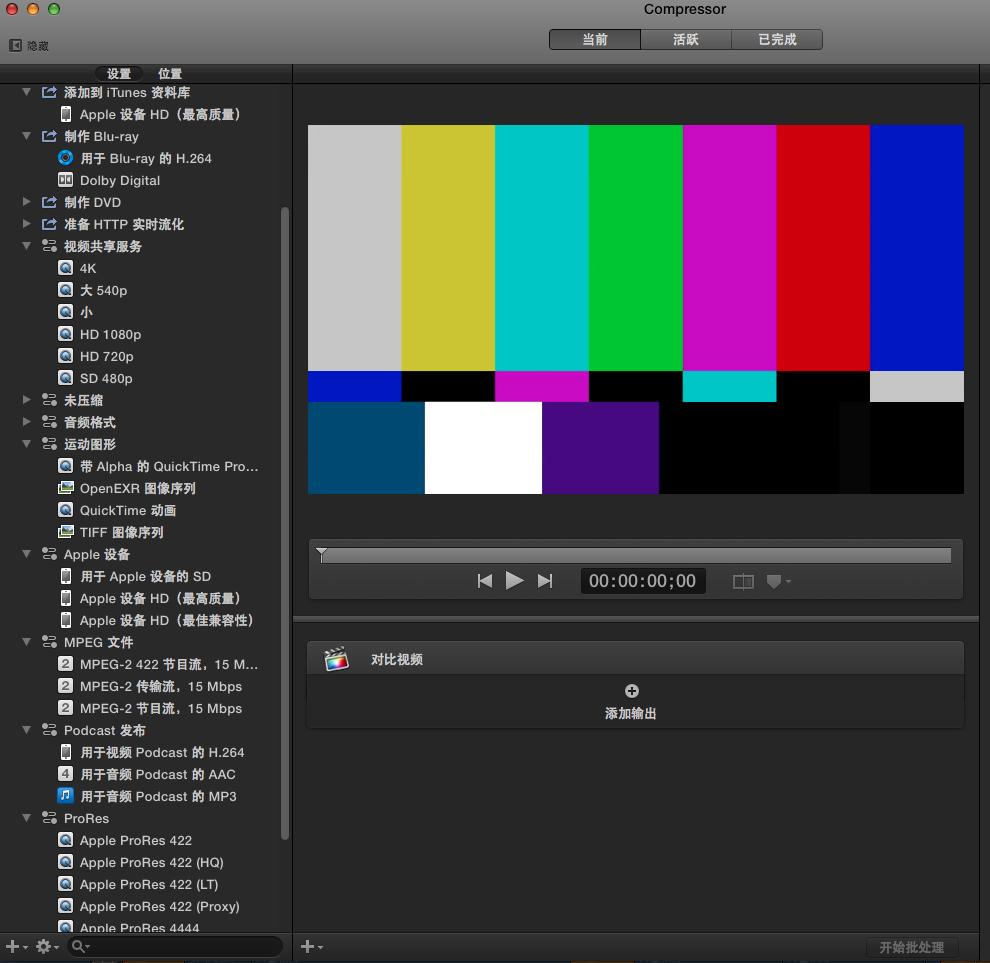This screenshot has height=963, width=990.
Task: Collapse the 视频共享服务 group
Action: (27, 246)
